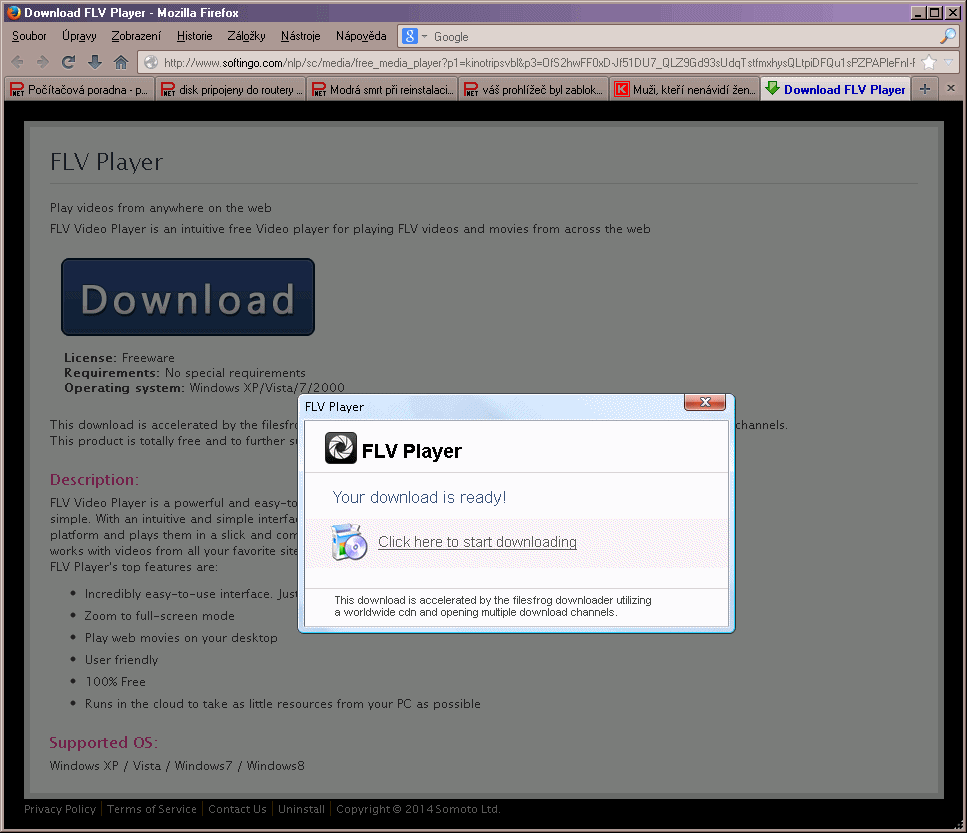The width and height of the screenshot is (967, 833).
Task: Open the Google search engine selector
Action: click(x=414, y=36)
